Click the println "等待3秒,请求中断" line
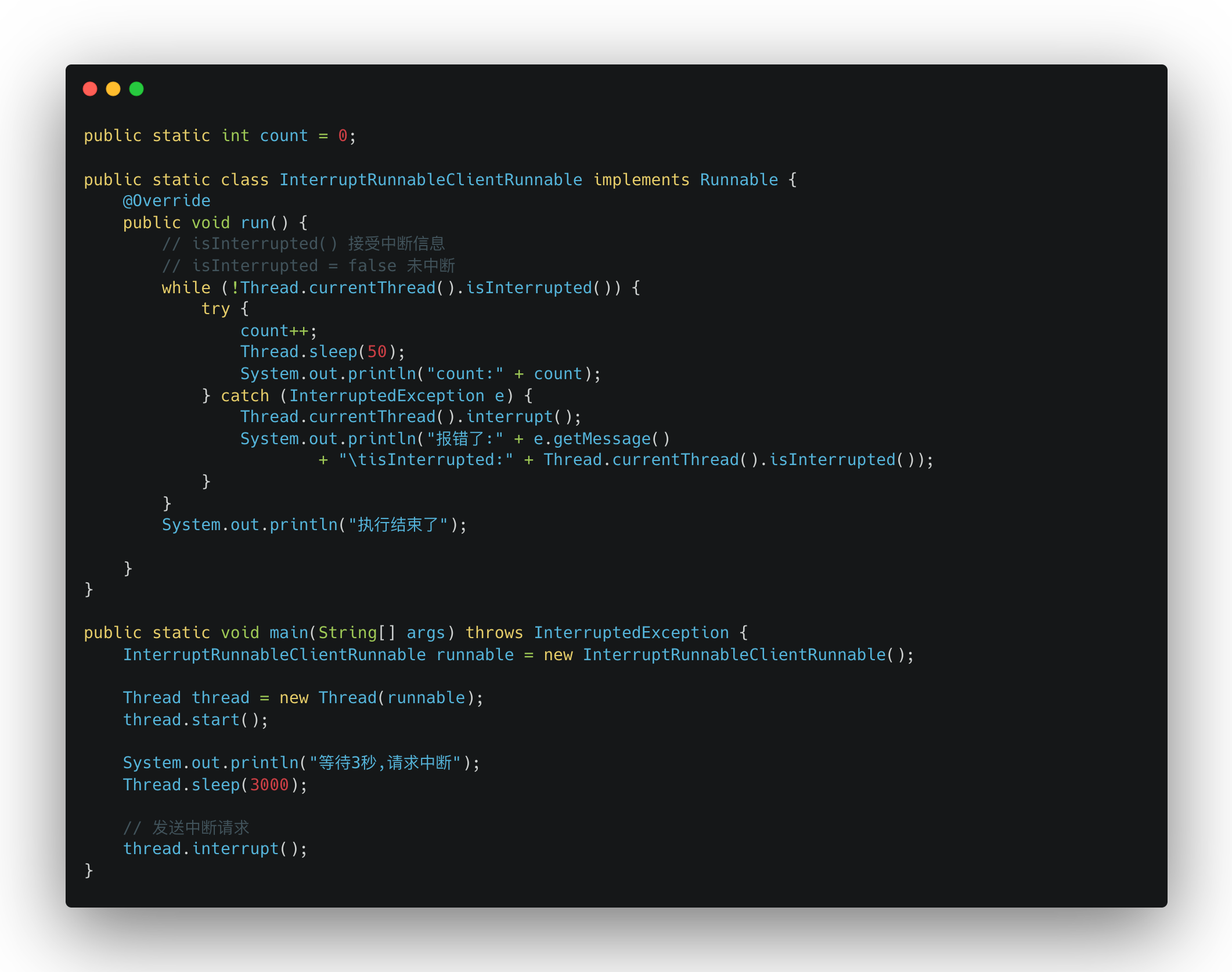 pyautogui.click(x=301, y=762)
